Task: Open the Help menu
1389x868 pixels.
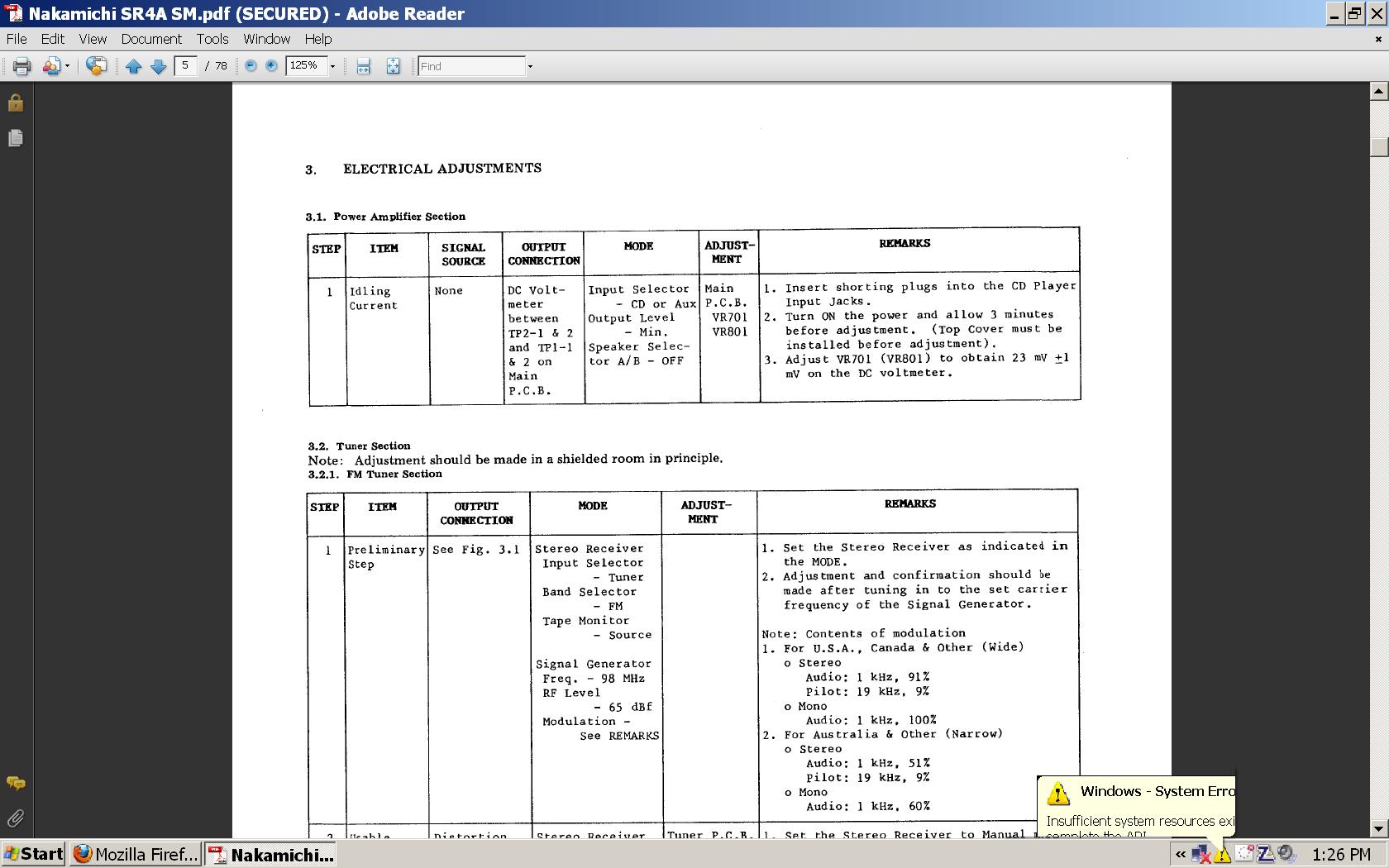Action: click(318, 39)
